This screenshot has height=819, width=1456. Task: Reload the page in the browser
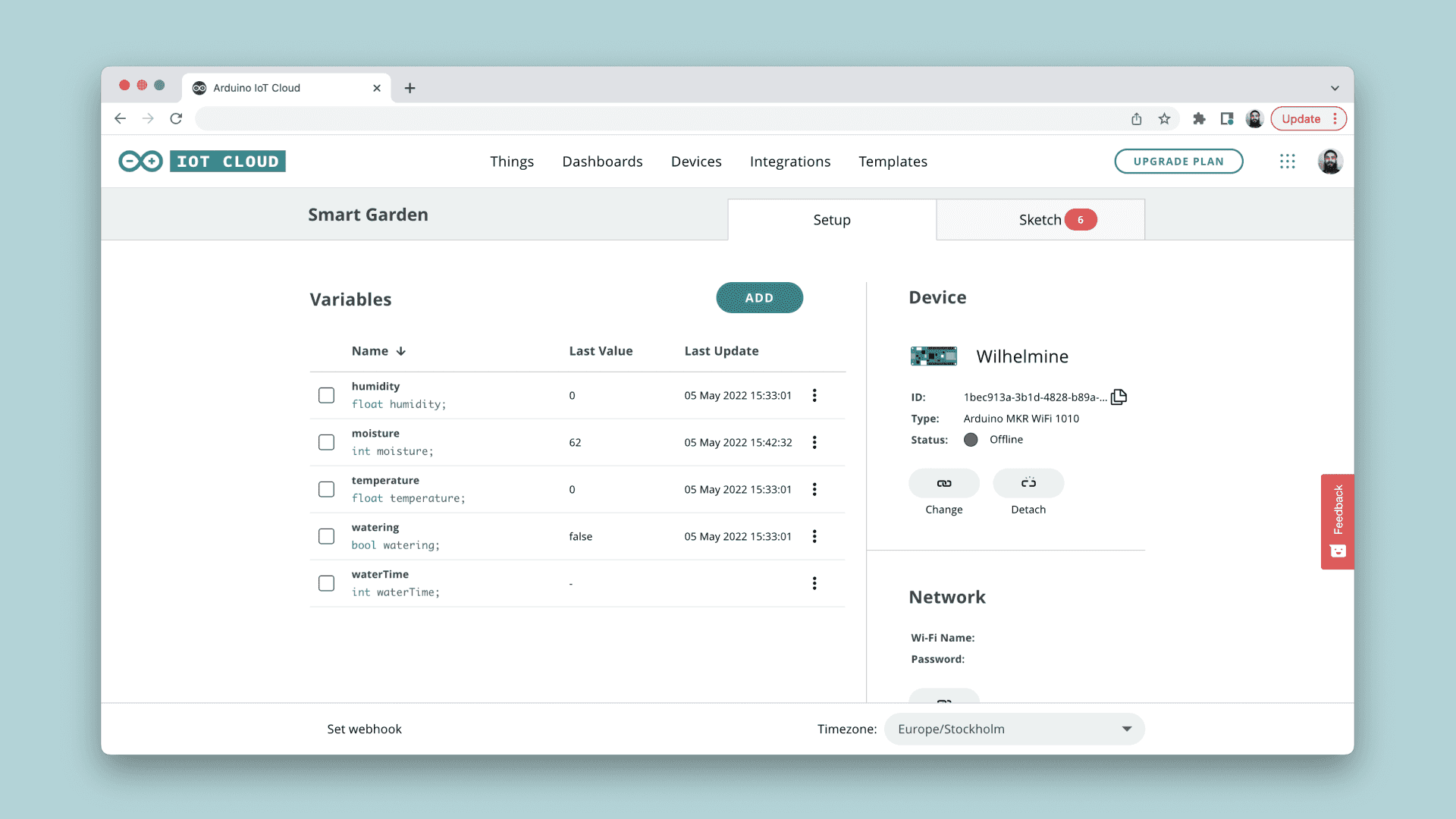[176, 119]
